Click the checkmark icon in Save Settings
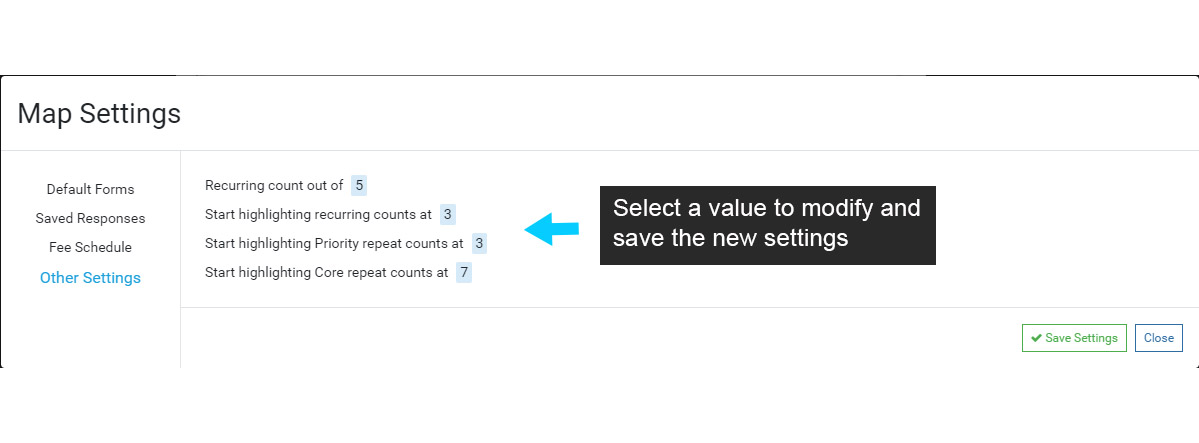Viewport: 1199px width, 443px height. [x=1037, y=338]
